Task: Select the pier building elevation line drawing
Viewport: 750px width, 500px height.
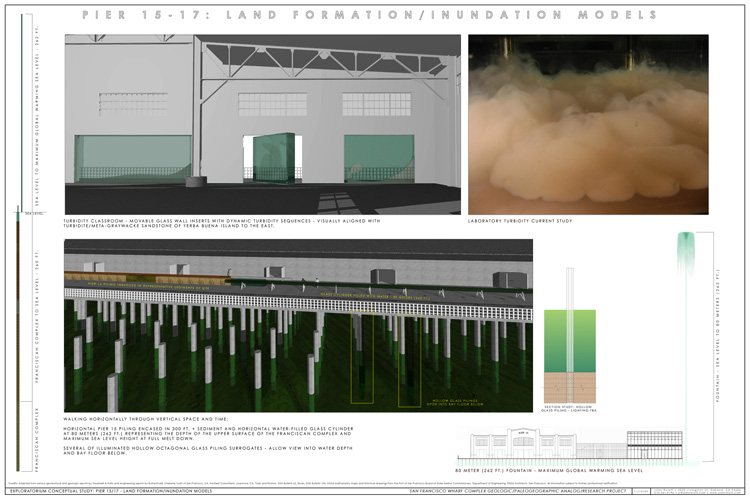Action: coord(569,446)
